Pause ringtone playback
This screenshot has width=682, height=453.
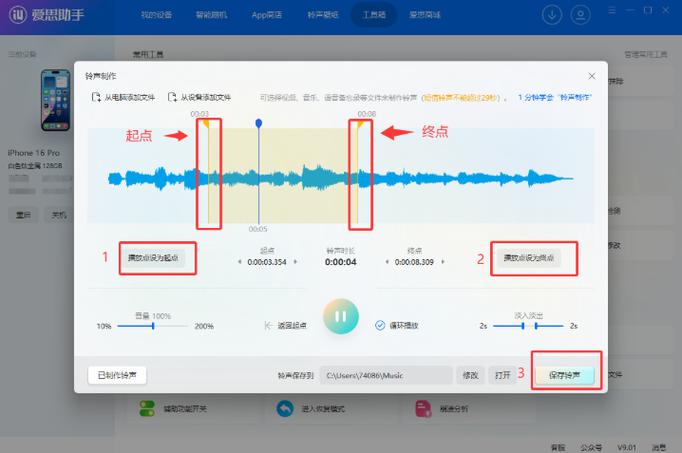[341, 316]
